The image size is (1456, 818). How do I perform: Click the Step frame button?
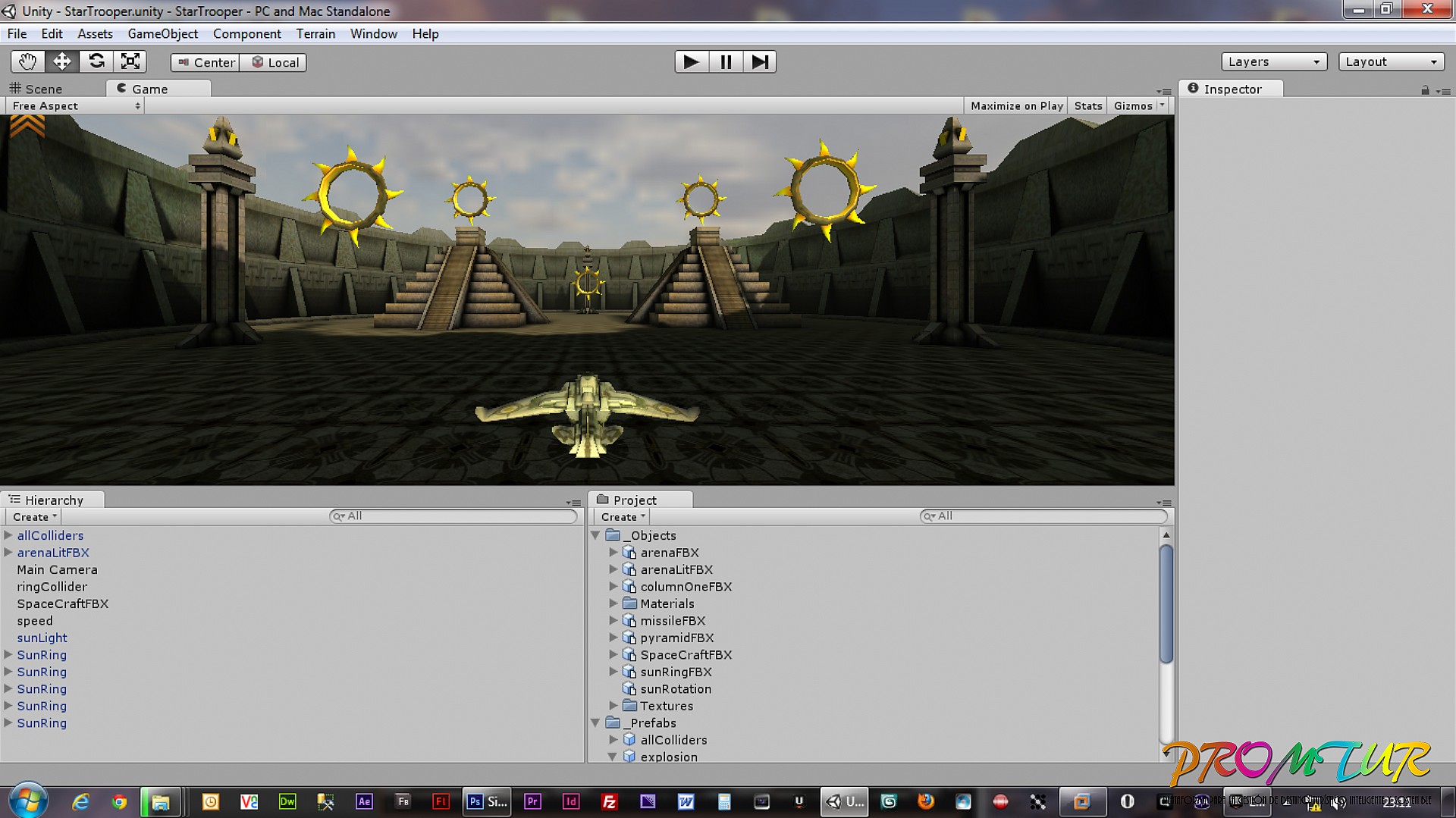(x=759, y=61)
